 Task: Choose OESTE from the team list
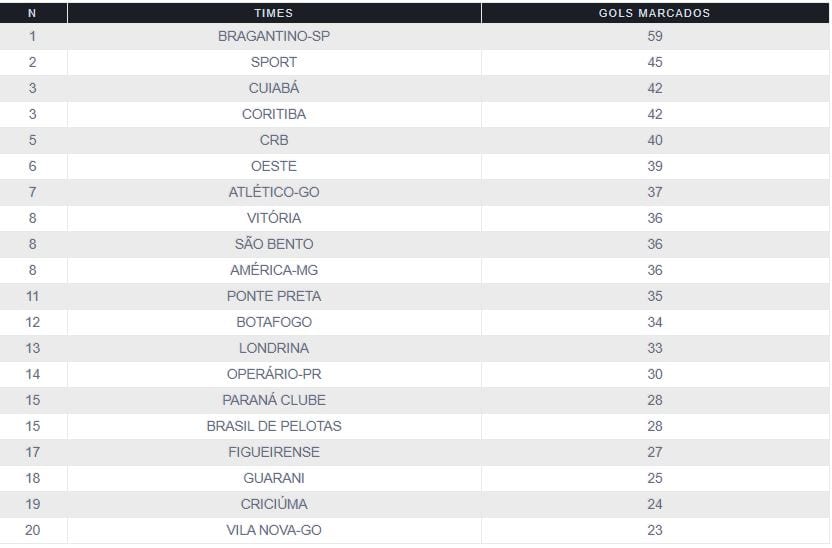(x=274, y=166)
